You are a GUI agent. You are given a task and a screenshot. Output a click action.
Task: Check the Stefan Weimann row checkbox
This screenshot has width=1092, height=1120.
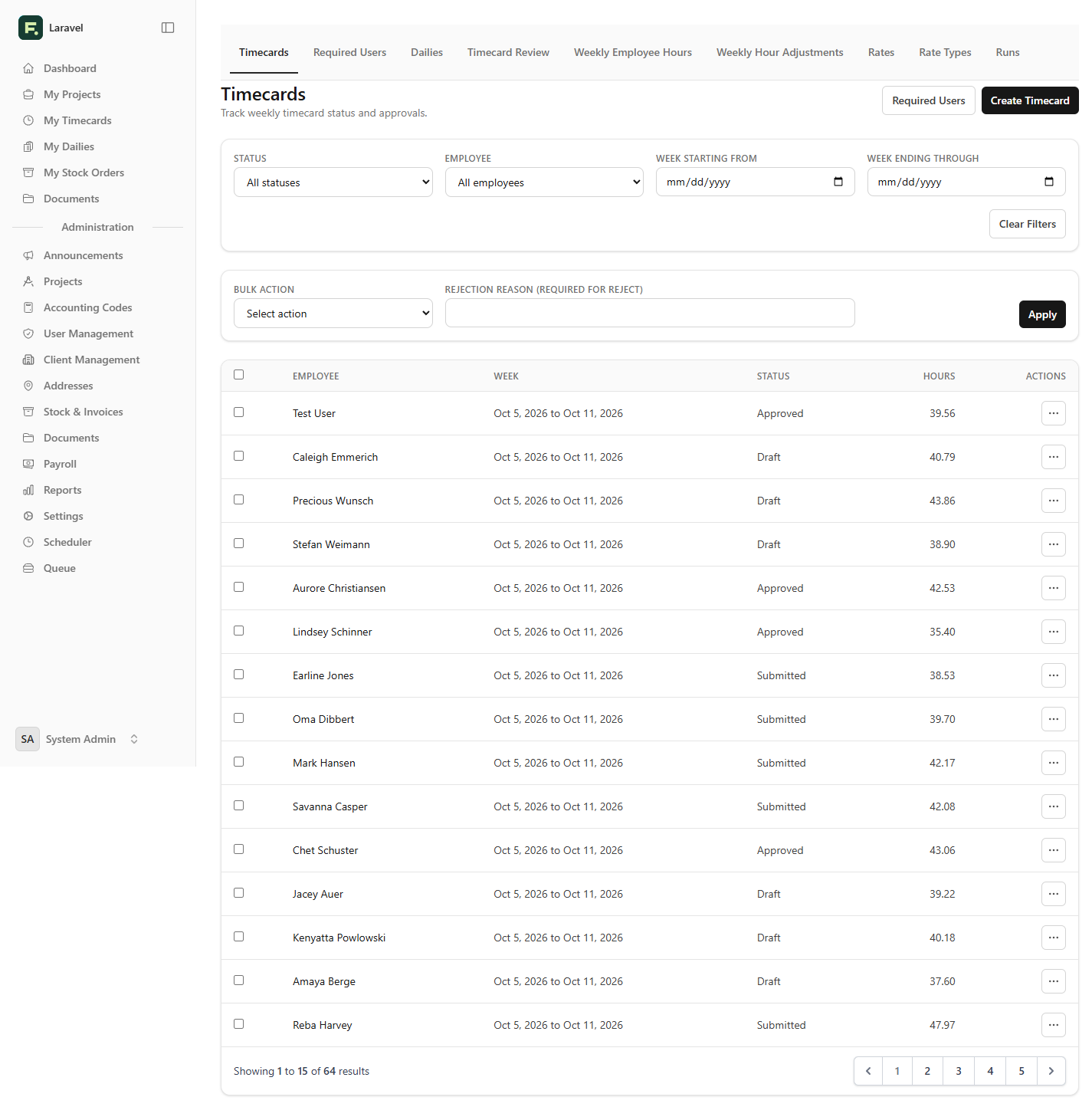click(239, 544)
